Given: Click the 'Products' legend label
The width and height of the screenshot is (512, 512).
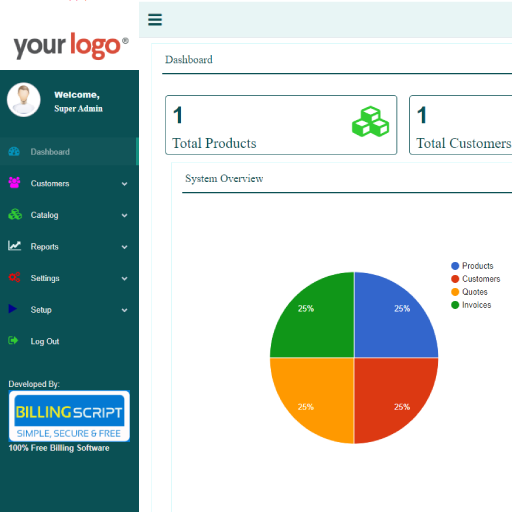Looking at the screenshot, I should [x=478, y=266].
